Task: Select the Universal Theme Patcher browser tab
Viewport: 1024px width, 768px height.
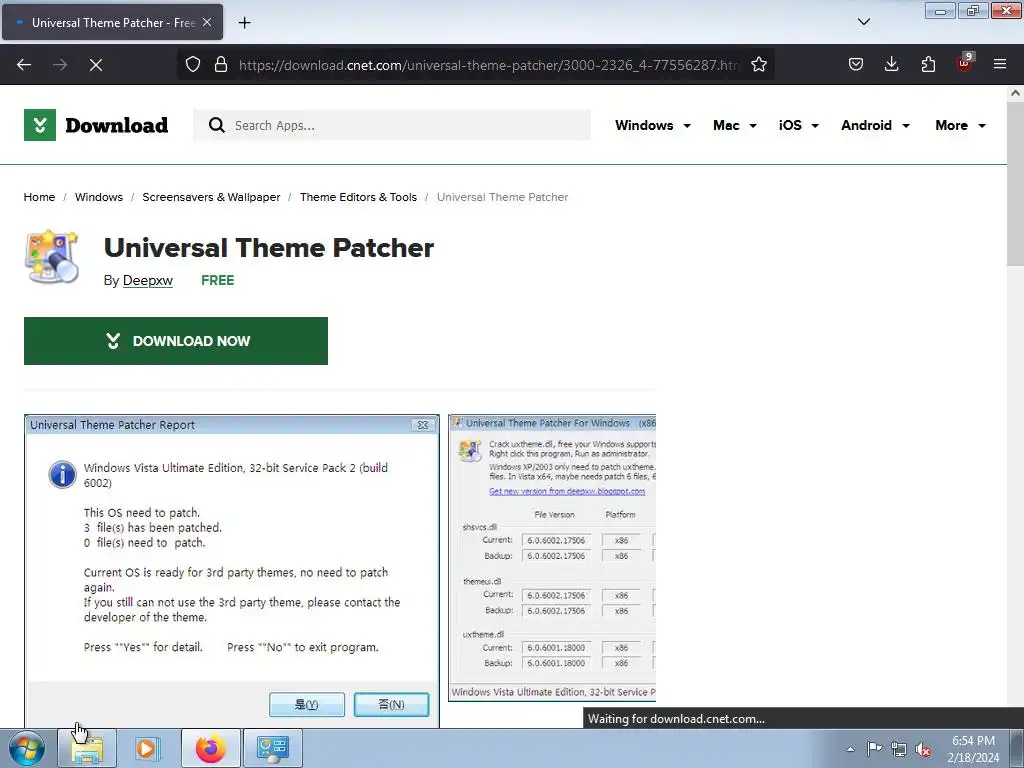Action: click(112, 22)
